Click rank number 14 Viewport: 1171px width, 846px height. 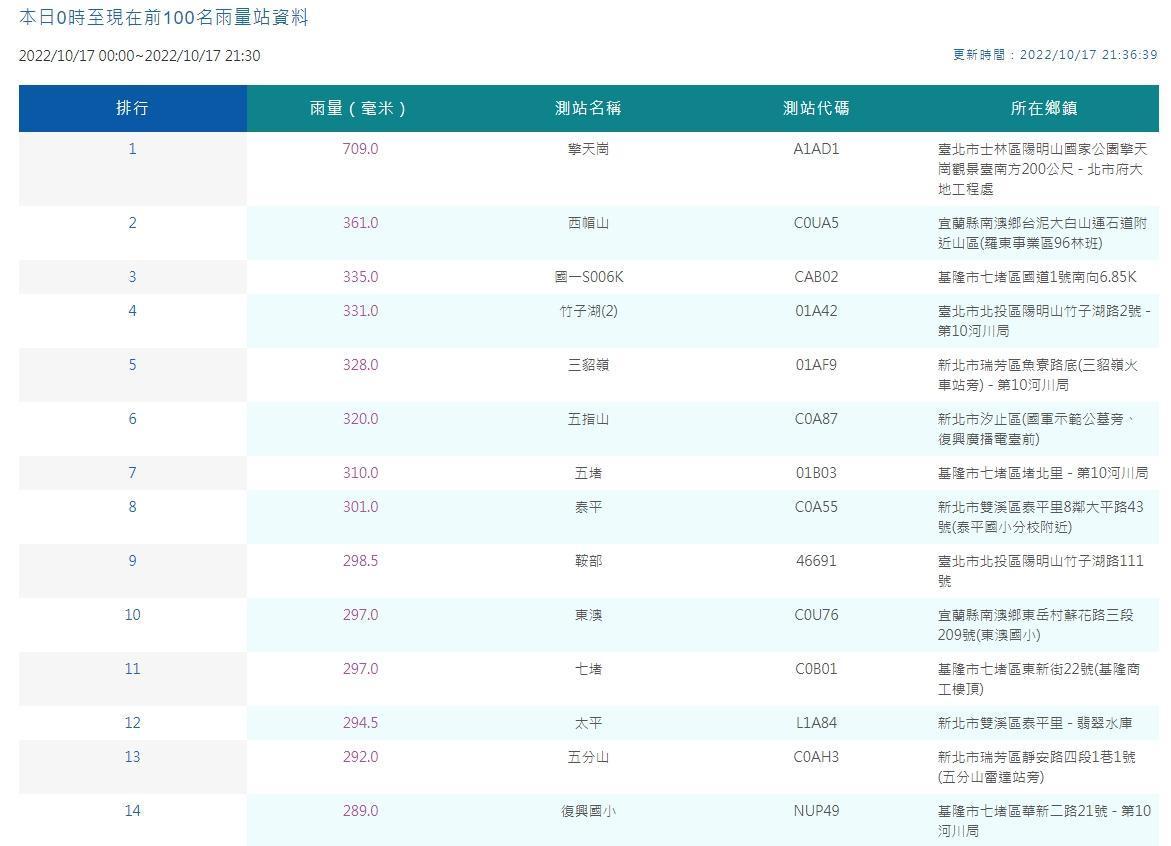132,811
